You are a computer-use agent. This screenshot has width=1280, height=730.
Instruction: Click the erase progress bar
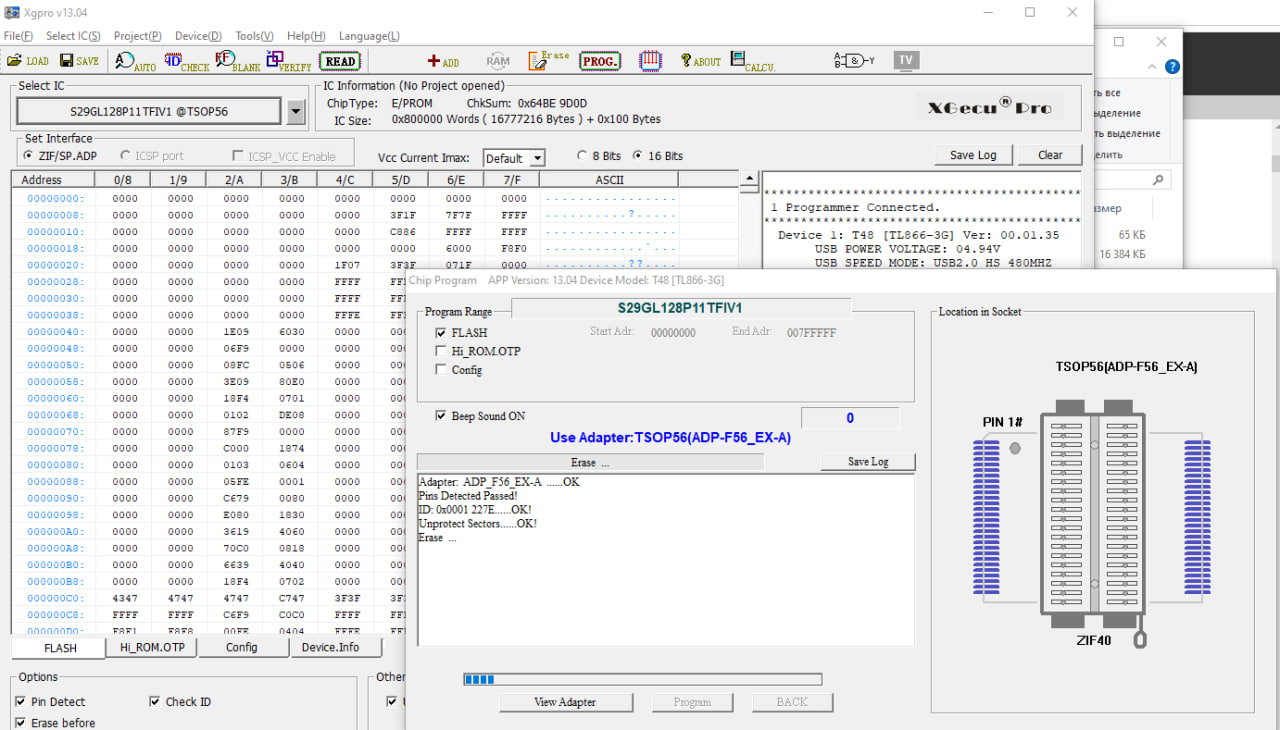(642, 680)
